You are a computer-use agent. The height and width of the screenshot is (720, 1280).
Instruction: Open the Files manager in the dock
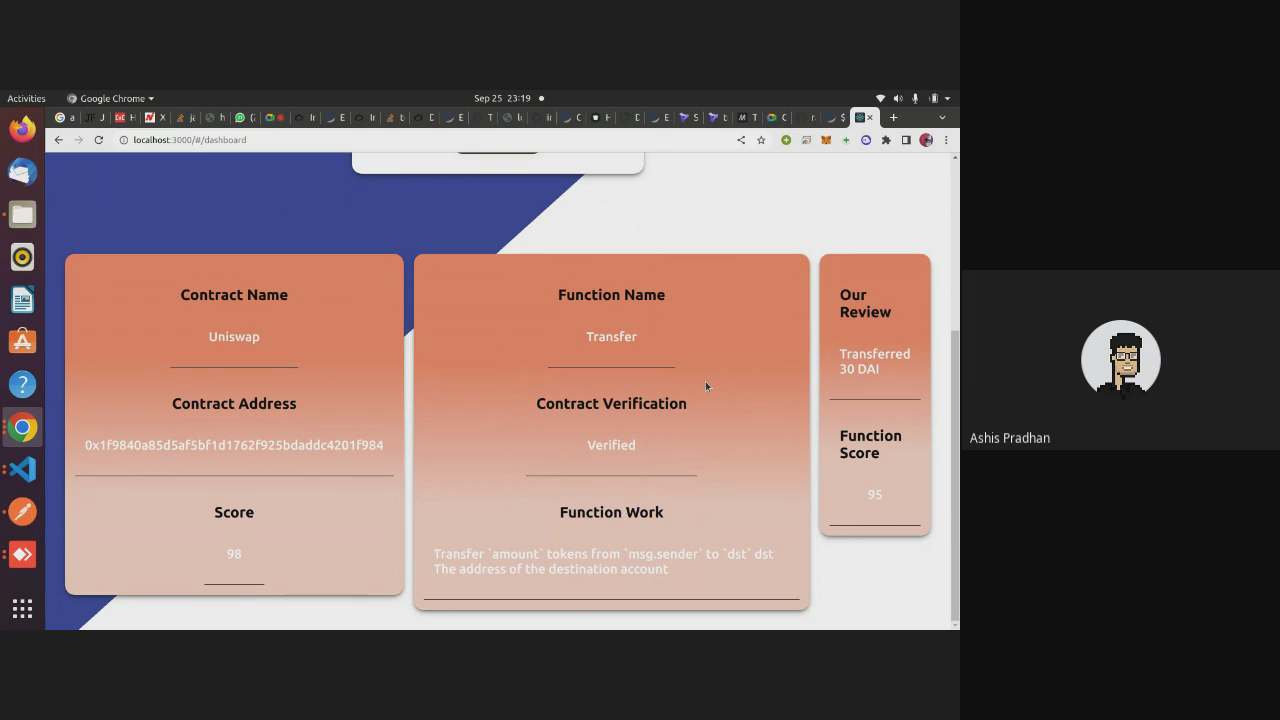pos(22,214)
